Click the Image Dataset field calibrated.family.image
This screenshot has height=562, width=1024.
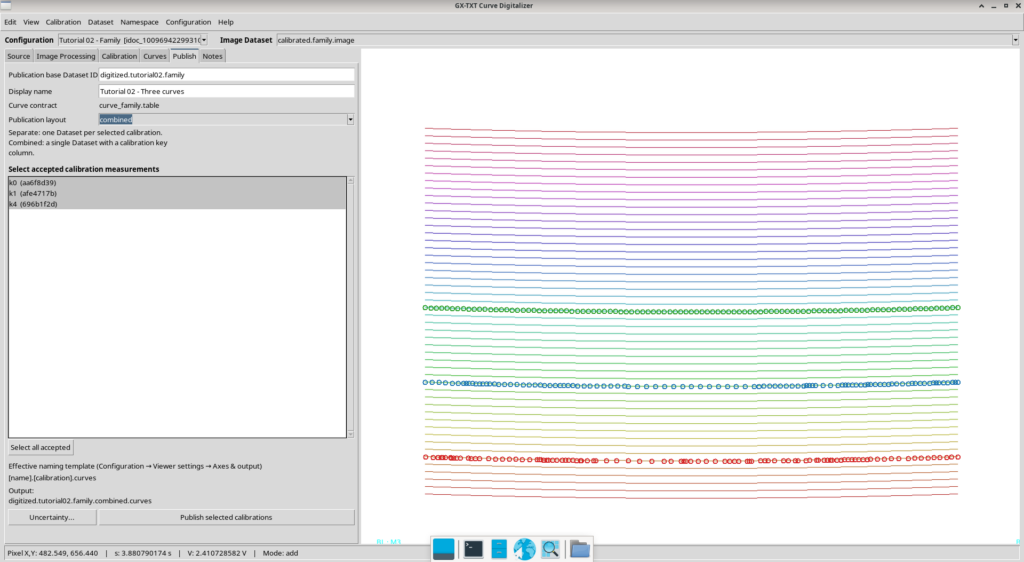(644, 40)
